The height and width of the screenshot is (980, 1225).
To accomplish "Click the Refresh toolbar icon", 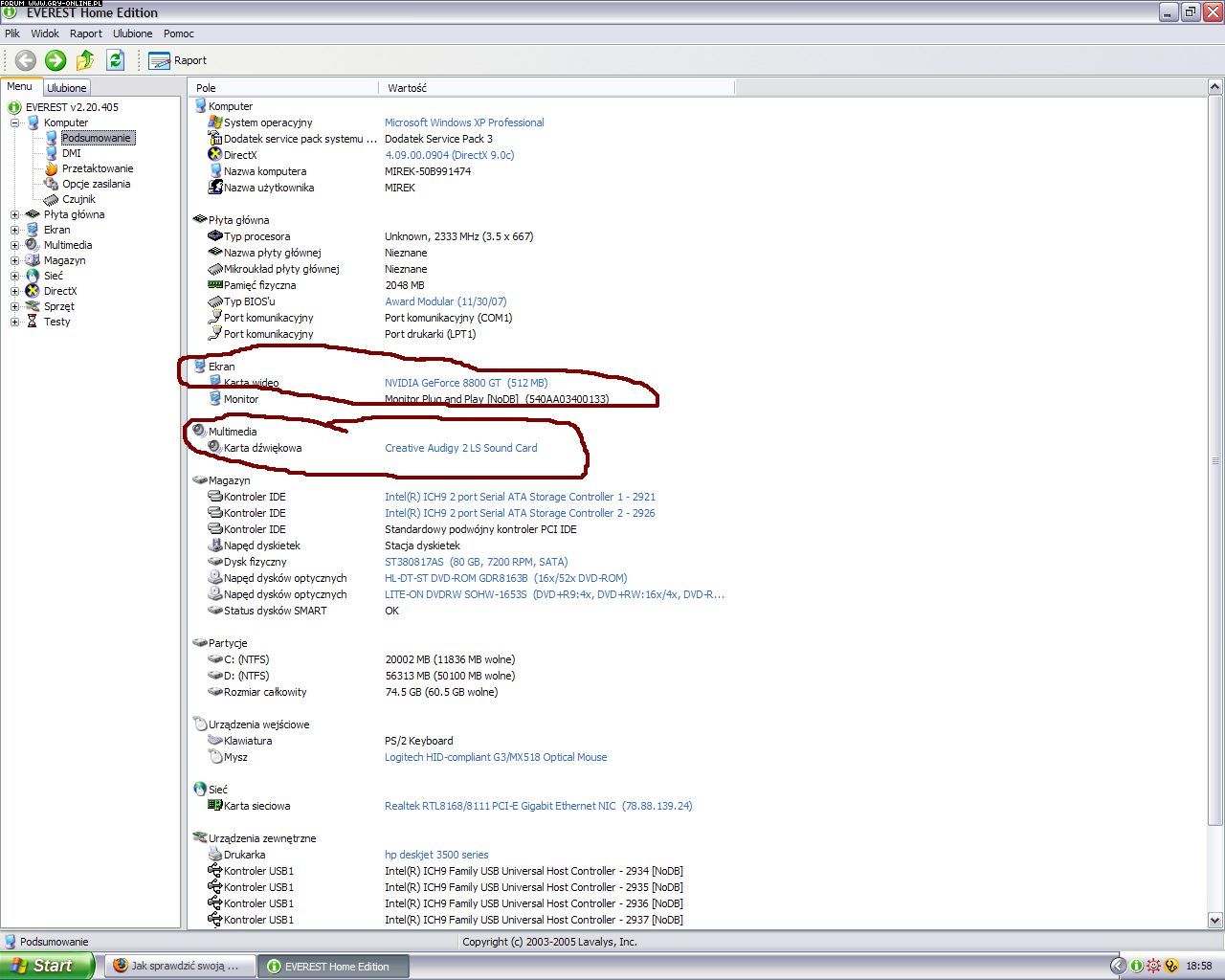I will click(x=116, y=60).
